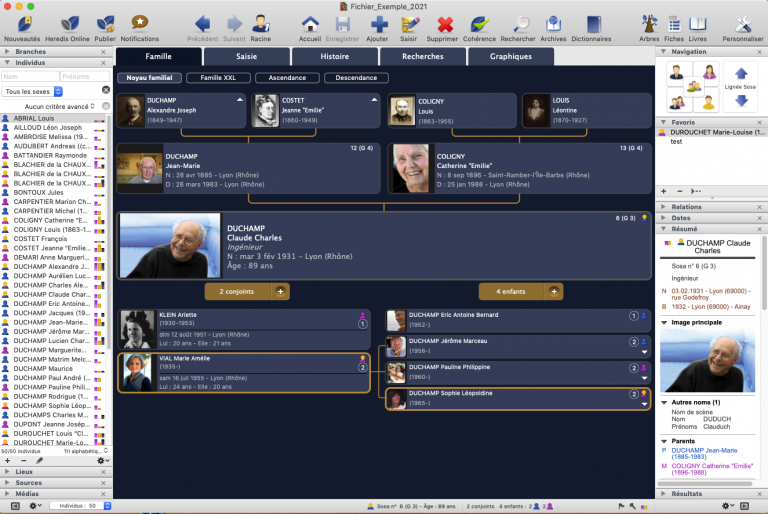Switch to the Histoire tab

334,57
